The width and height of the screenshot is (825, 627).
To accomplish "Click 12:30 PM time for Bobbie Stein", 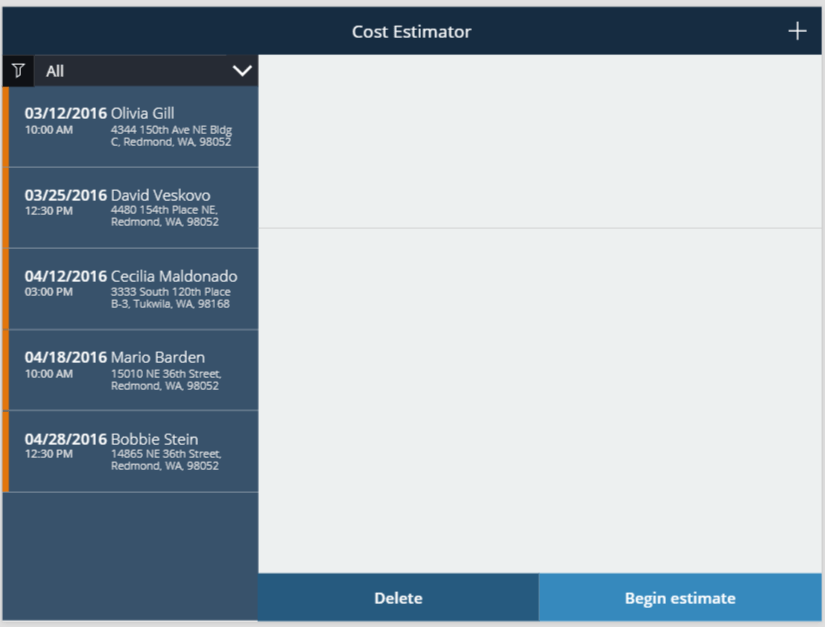I will point(48,453).
